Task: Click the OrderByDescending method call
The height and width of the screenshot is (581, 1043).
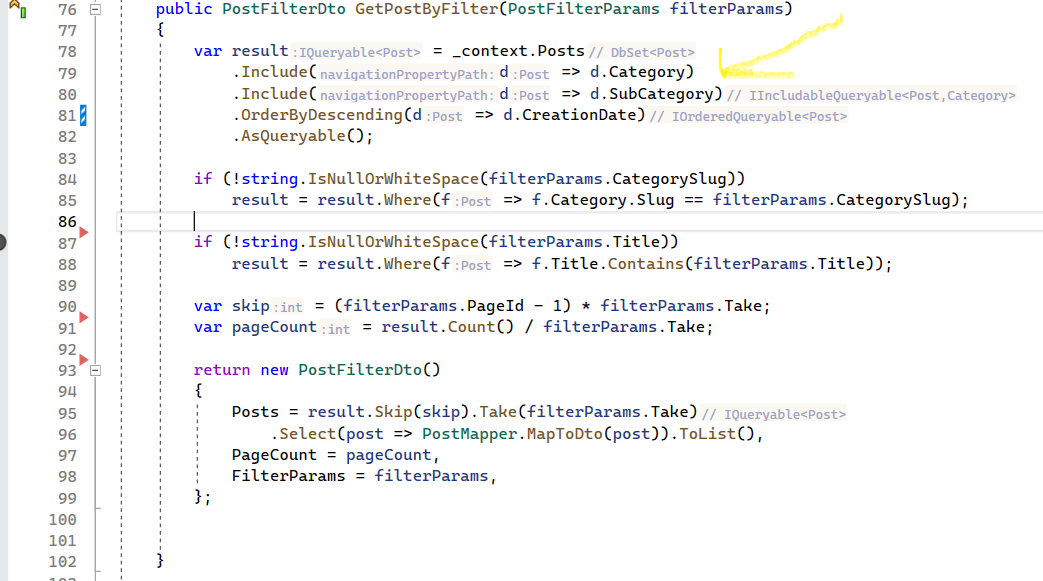Action: pos(321,115)
